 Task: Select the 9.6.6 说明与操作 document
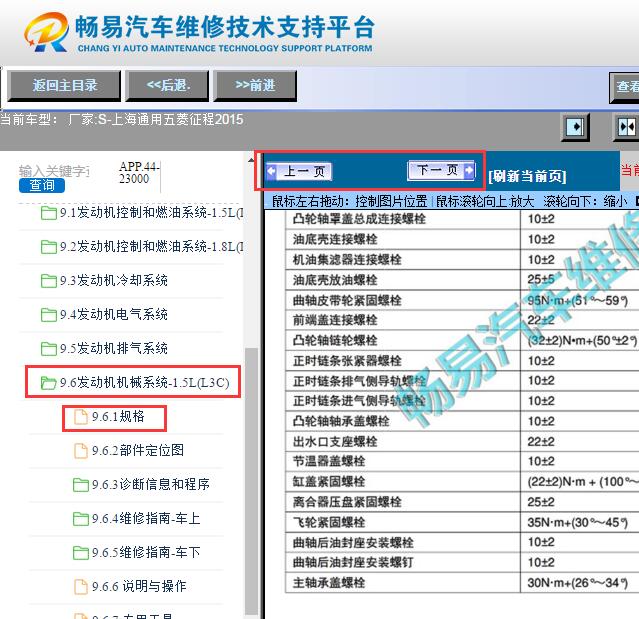130,586
